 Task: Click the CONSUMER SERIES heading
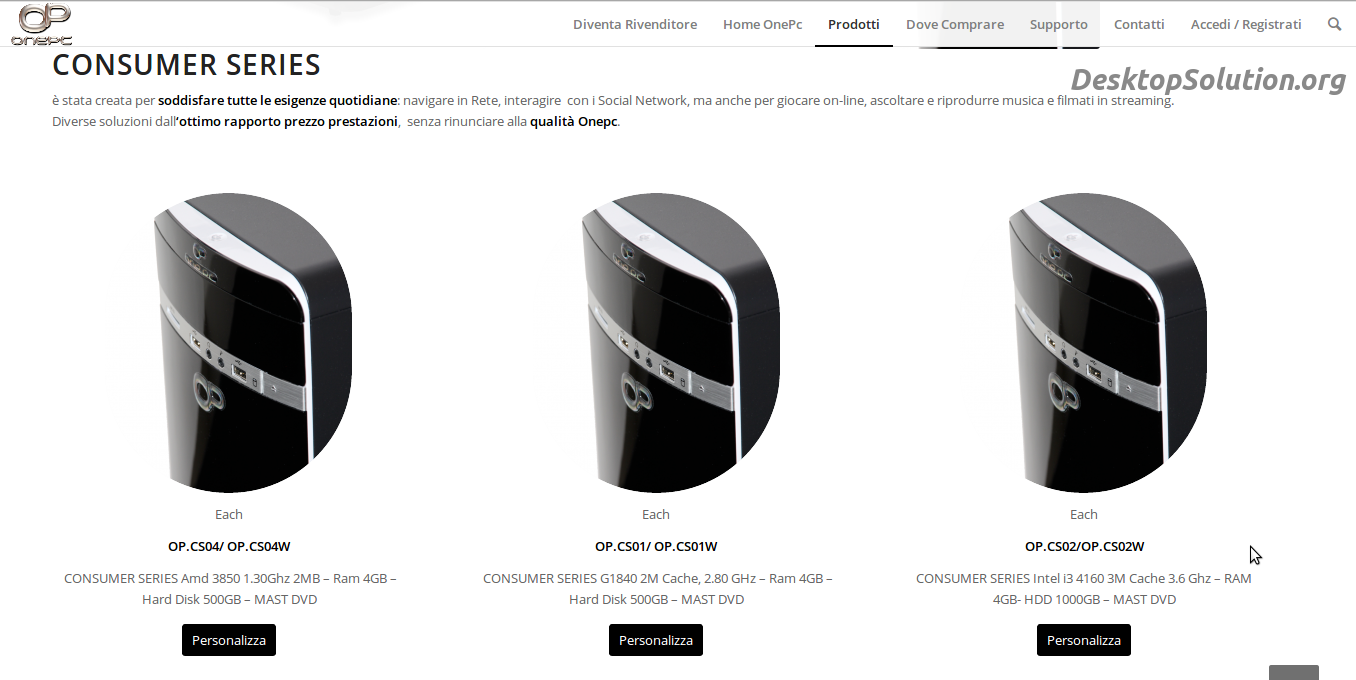point(186,65)
